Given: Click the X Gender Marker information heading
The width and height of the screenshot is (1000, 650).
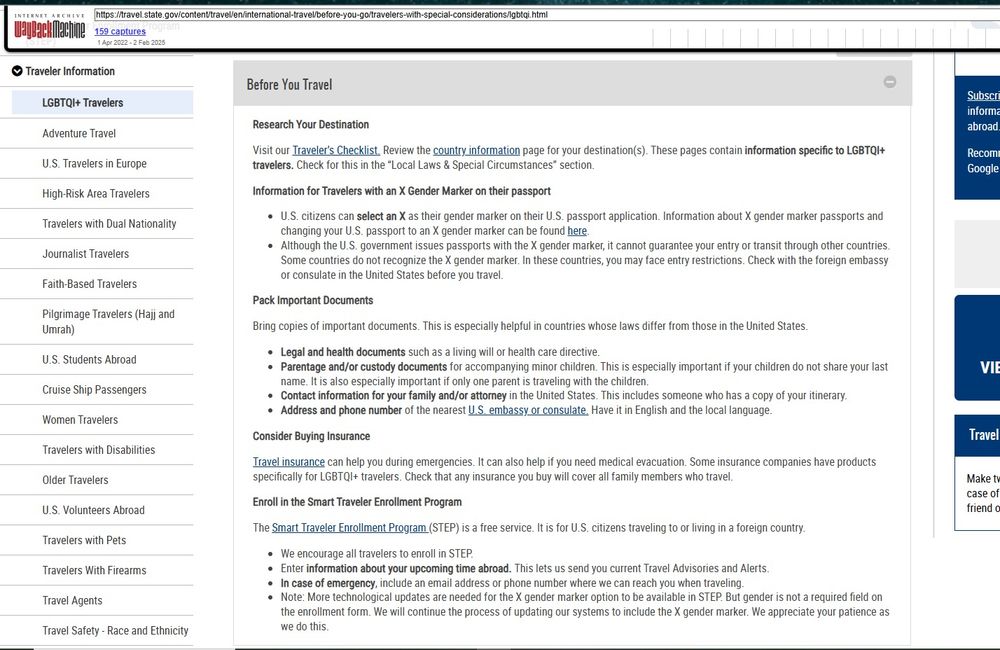Looking at the screenshot, I should [x=402, y=191].
